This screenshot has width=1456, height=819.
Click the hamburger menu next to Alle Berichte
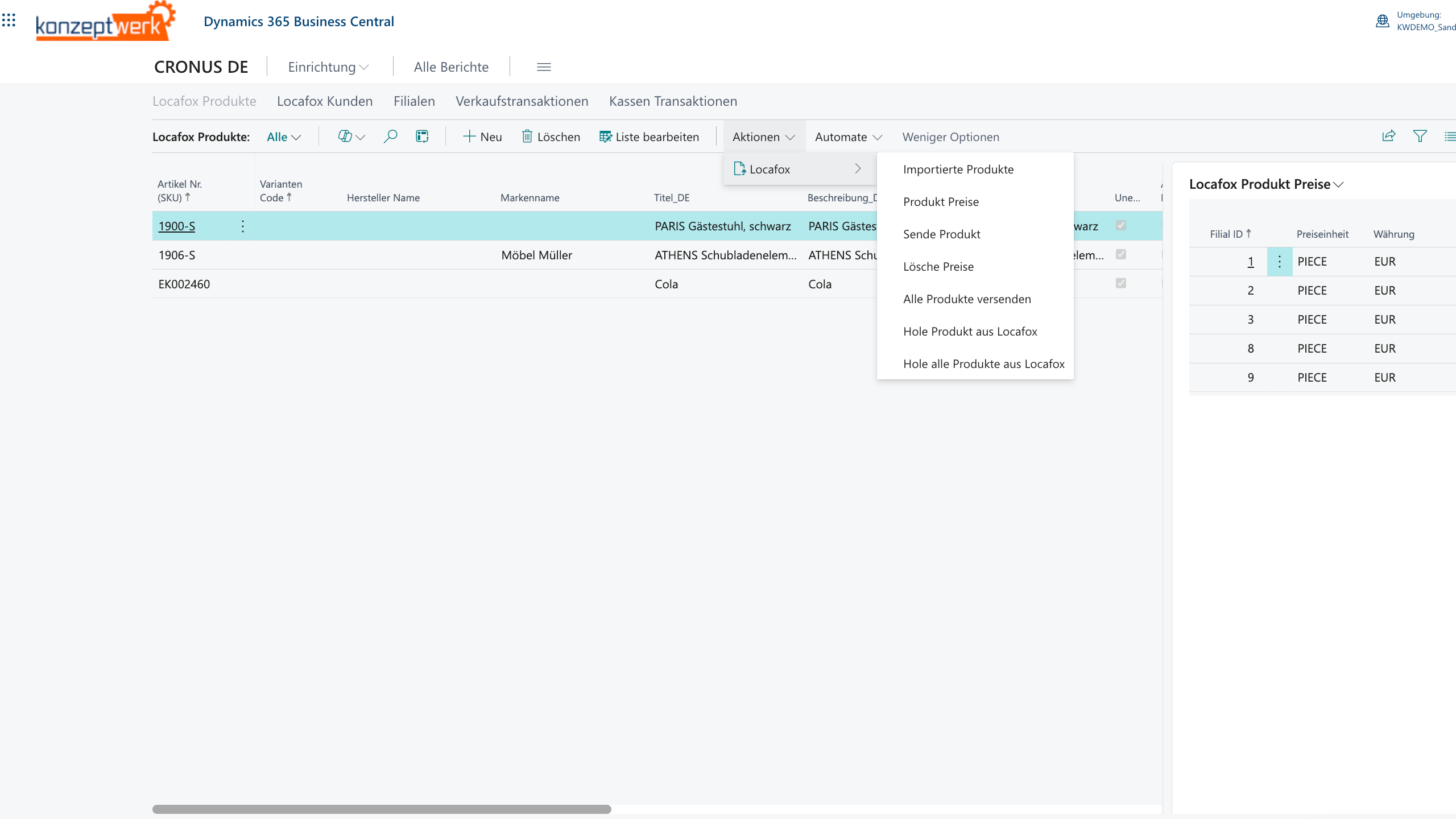(x=544, y=67)
